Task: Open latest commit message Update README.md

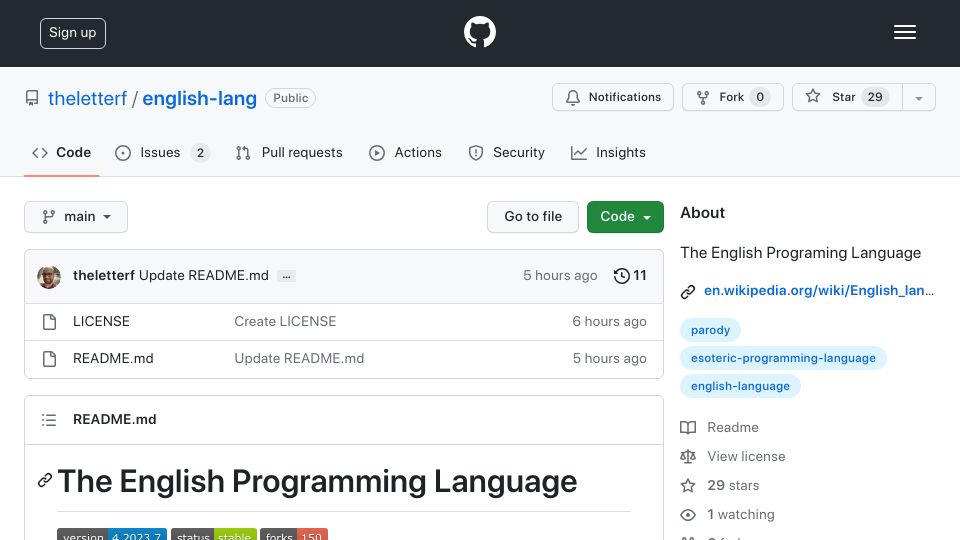Action: pyautogui.click(x=204, y=276)
